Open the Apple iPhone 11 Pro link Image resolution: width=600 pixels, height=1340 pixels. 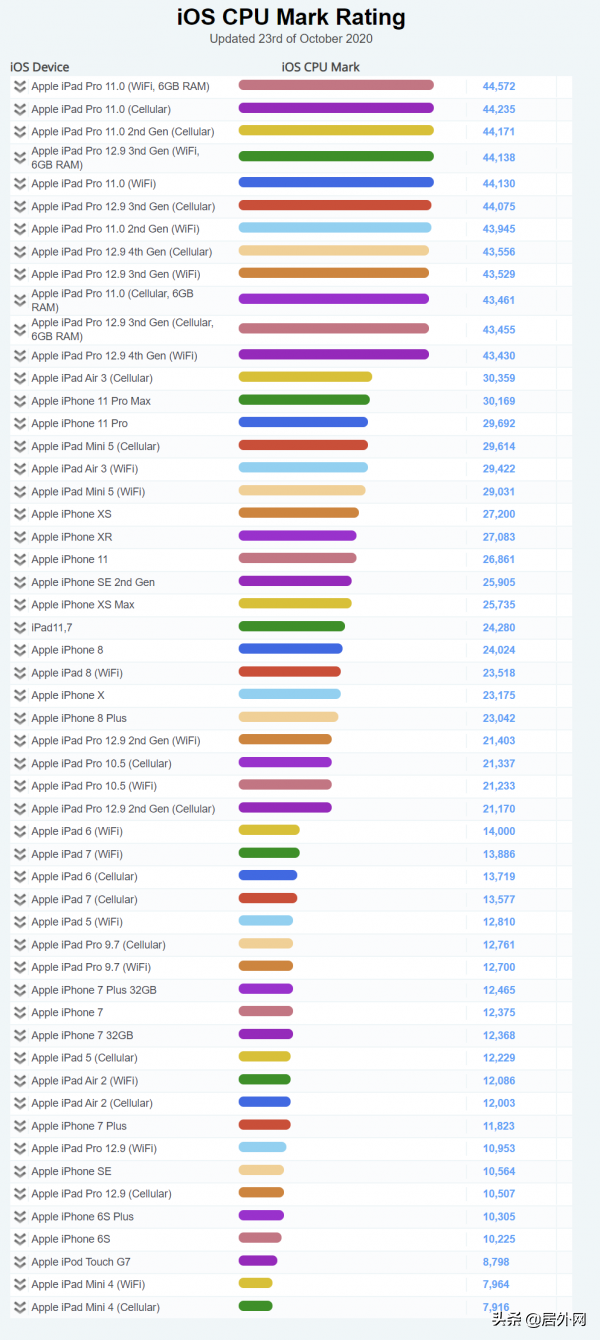coord(79,424)
